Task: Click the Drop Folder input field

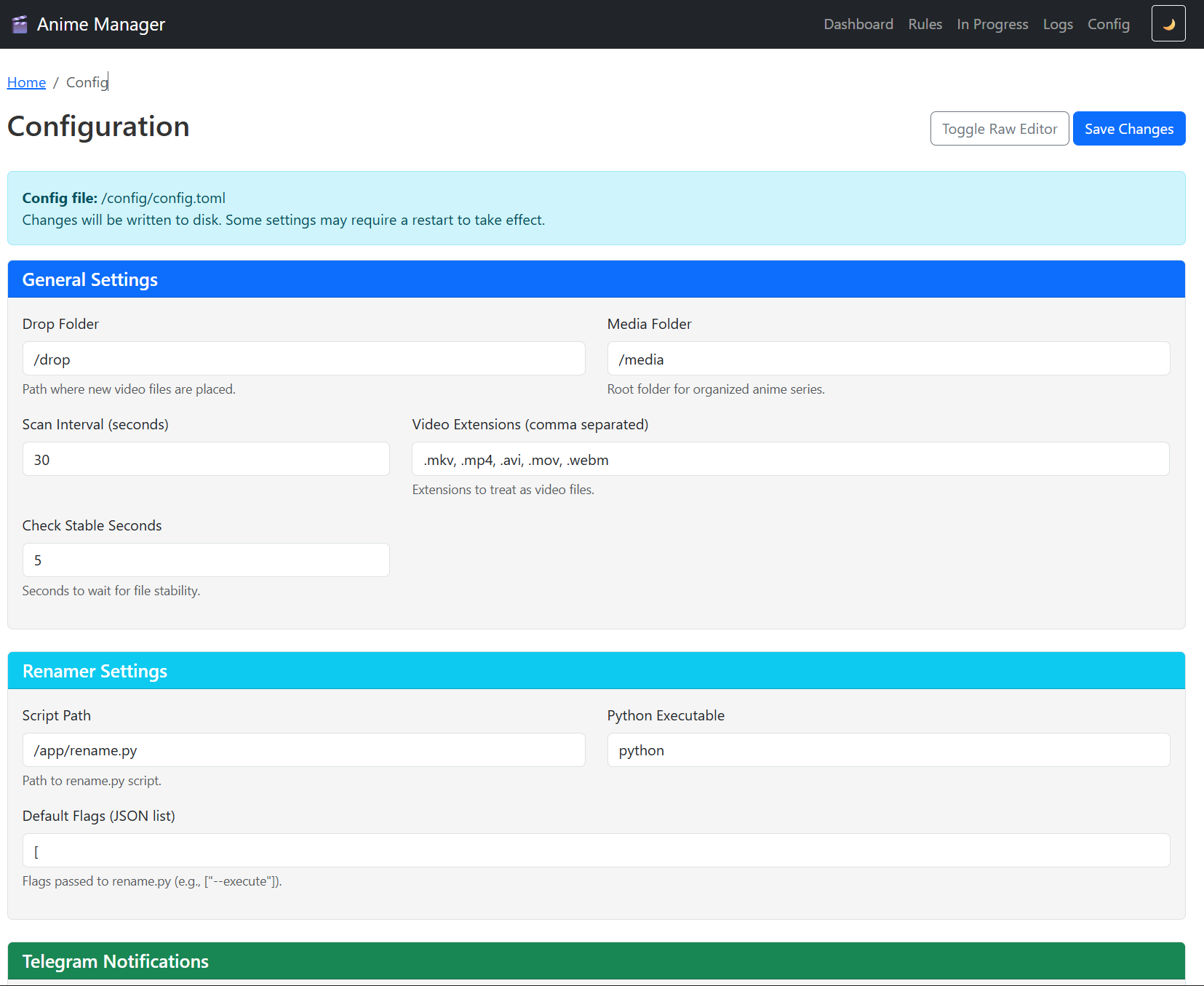Action: pyautogui.click(x=303, y=358)
